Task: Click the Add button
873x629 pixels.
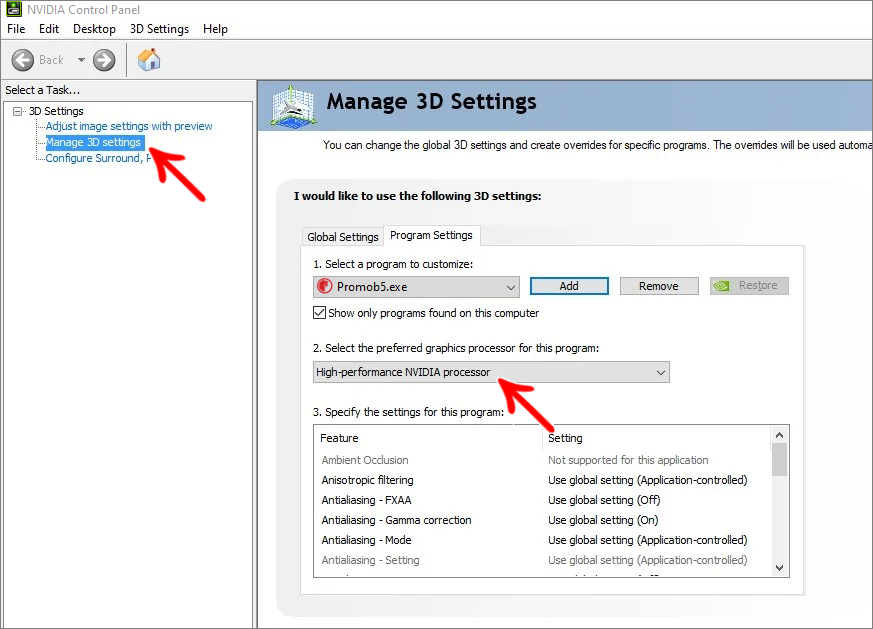Action: pyautogui.click(x=569, y=286)
